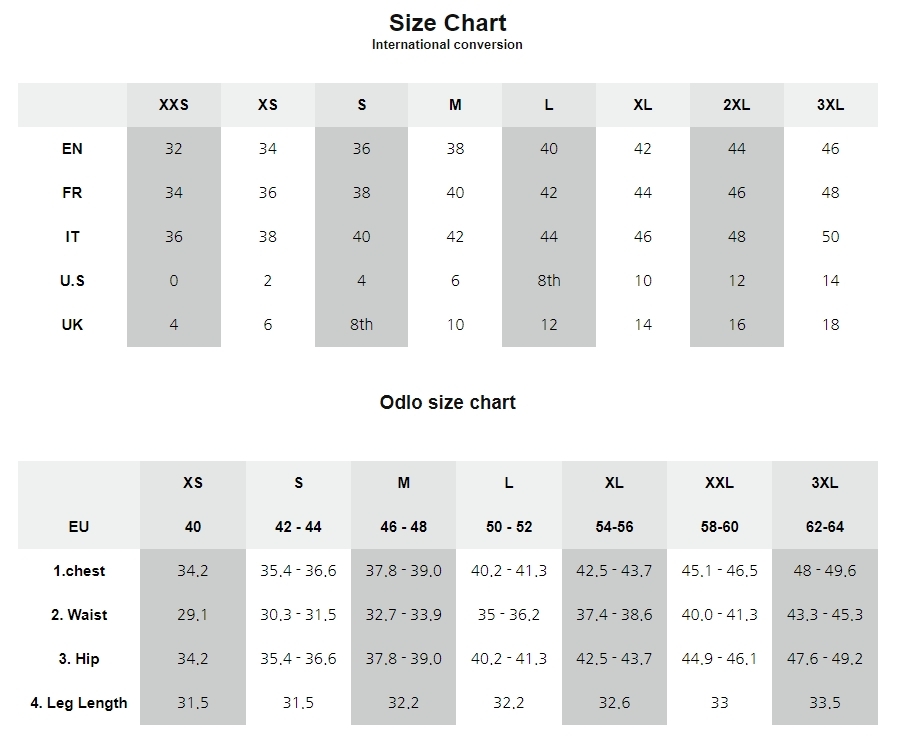Viewport: 911px width, 744px height.
Task: Click the U.S size cell under L
Action: point(548,281)
